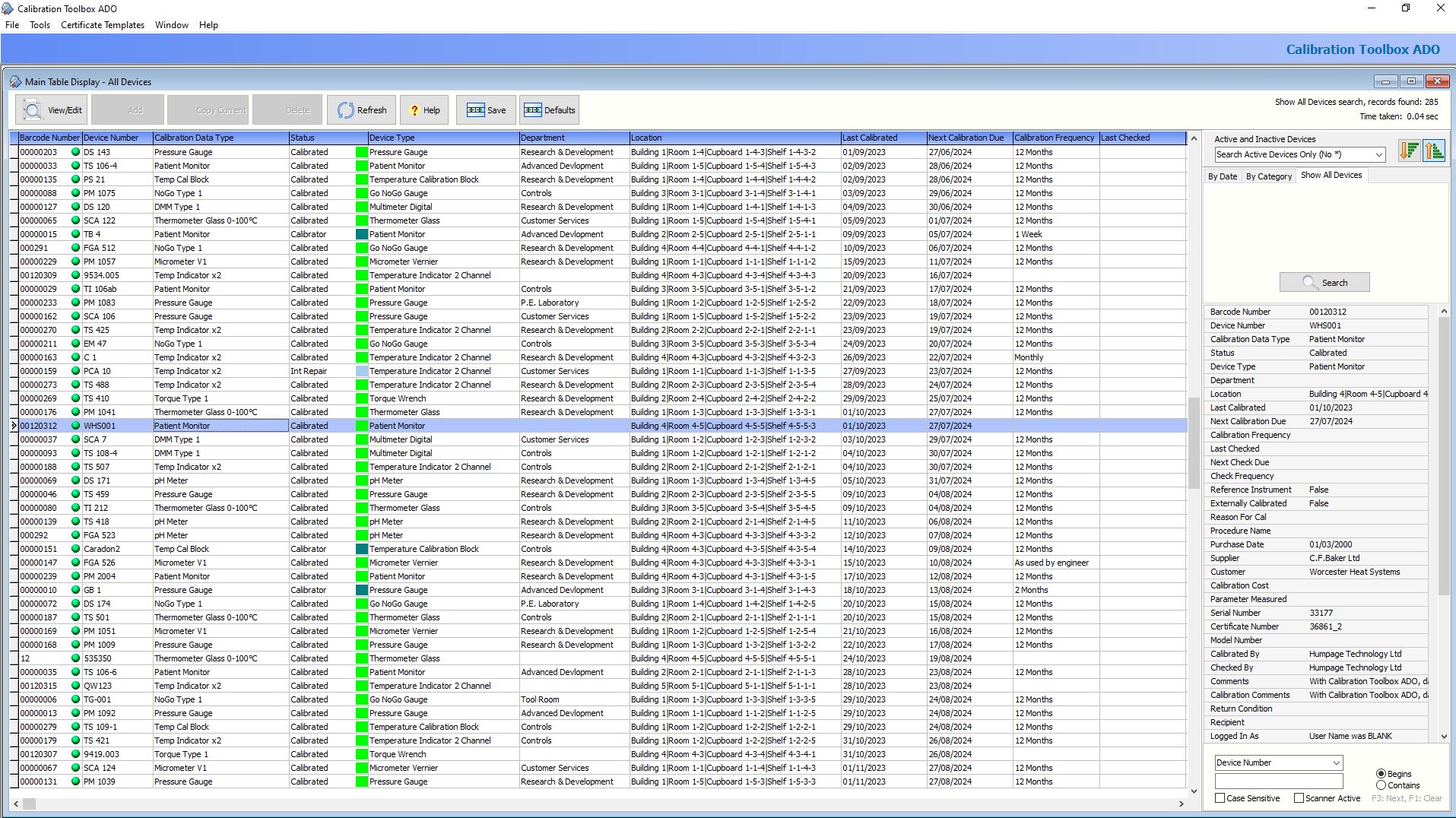
Task: Save the table layout with Save button
Action: (x=487, y=110)
